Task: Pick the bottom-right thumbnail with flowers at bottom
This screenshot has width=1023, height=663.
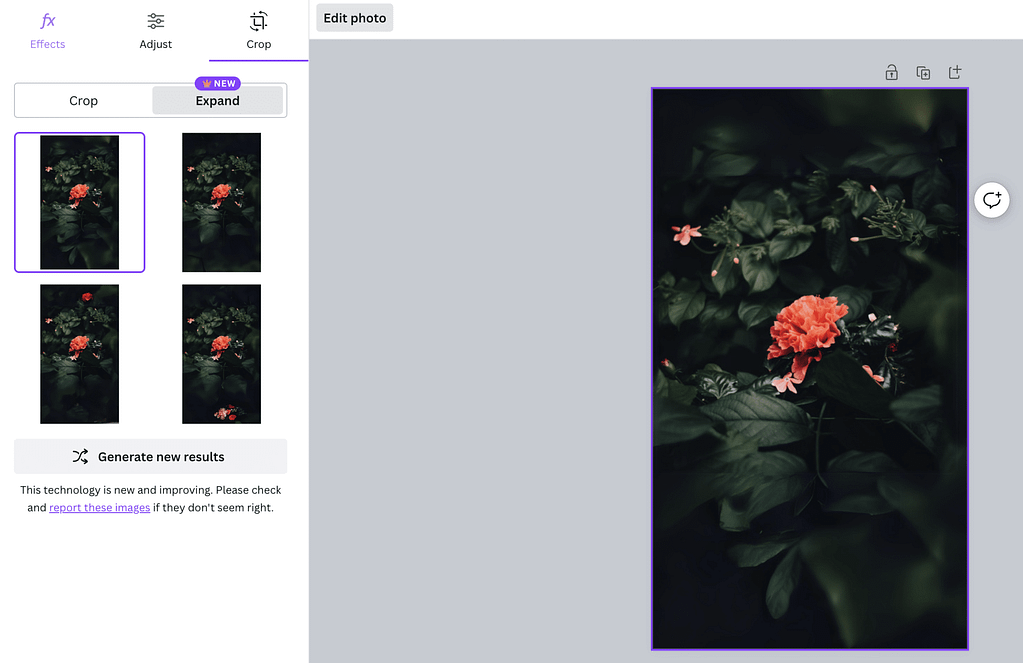Action: pos(221,354)
